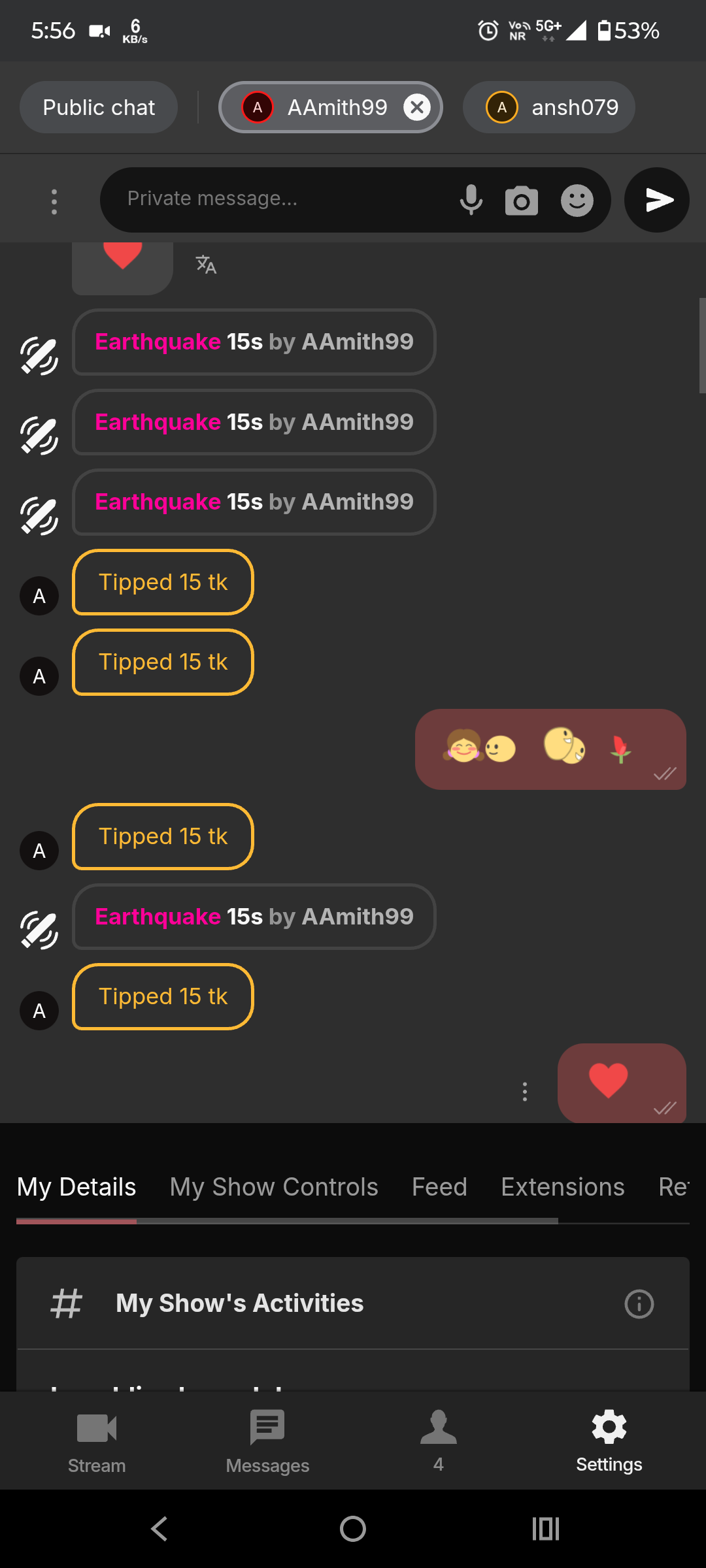Open My Show Controls tab
The height and width of the screenshot is (1568, 706).
coord(274,1187)
